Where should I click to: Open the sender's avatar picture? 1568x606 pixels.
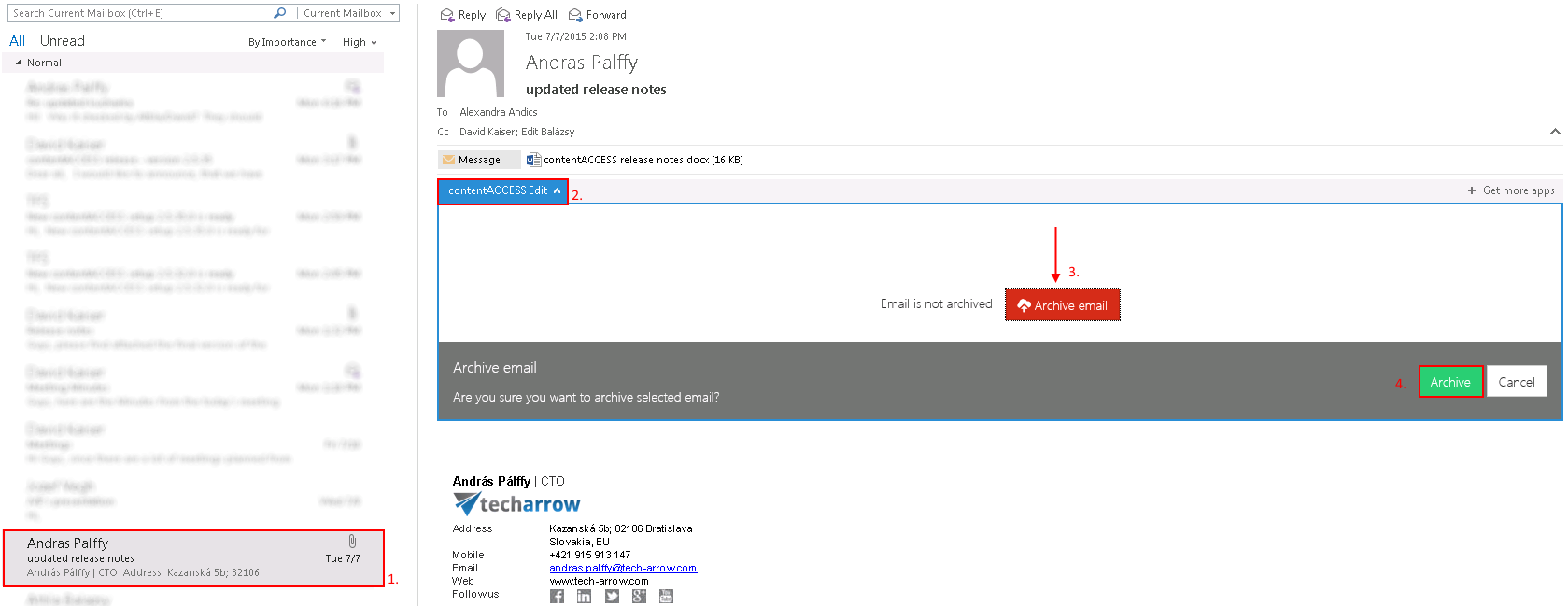(x=471, y=63)
